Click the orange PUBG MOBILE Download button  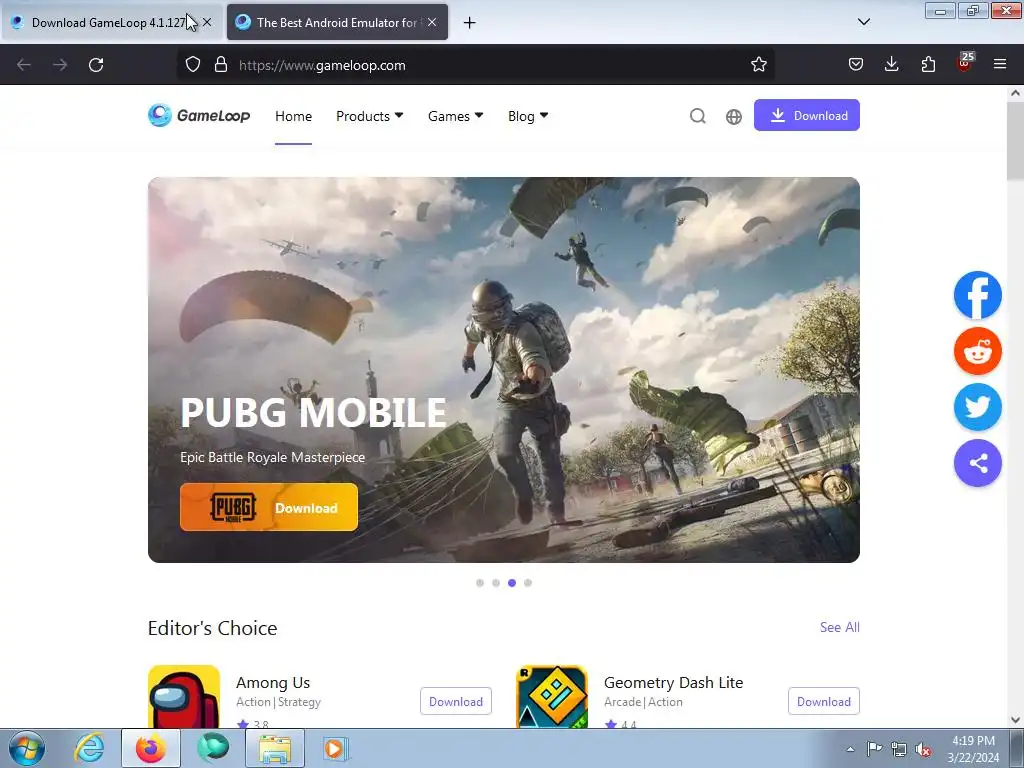(268, 507)
